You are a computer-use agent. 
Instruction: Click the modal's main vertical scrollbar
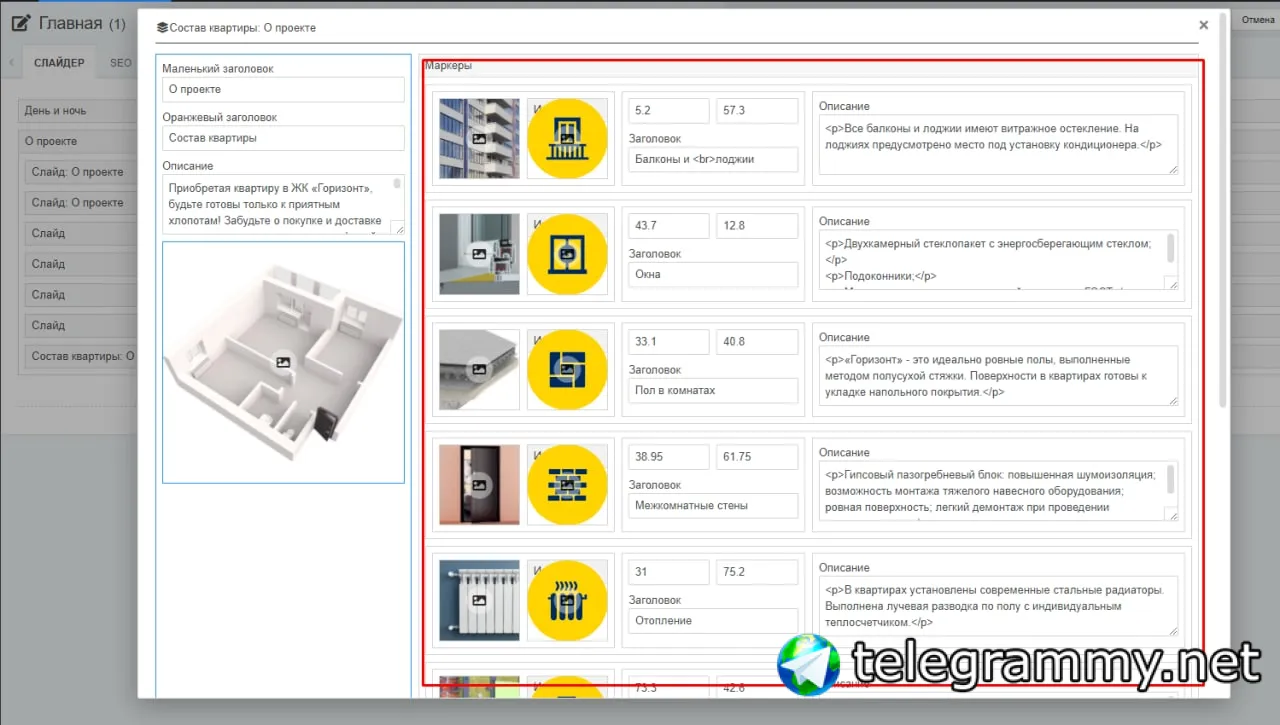(1223, 210)
